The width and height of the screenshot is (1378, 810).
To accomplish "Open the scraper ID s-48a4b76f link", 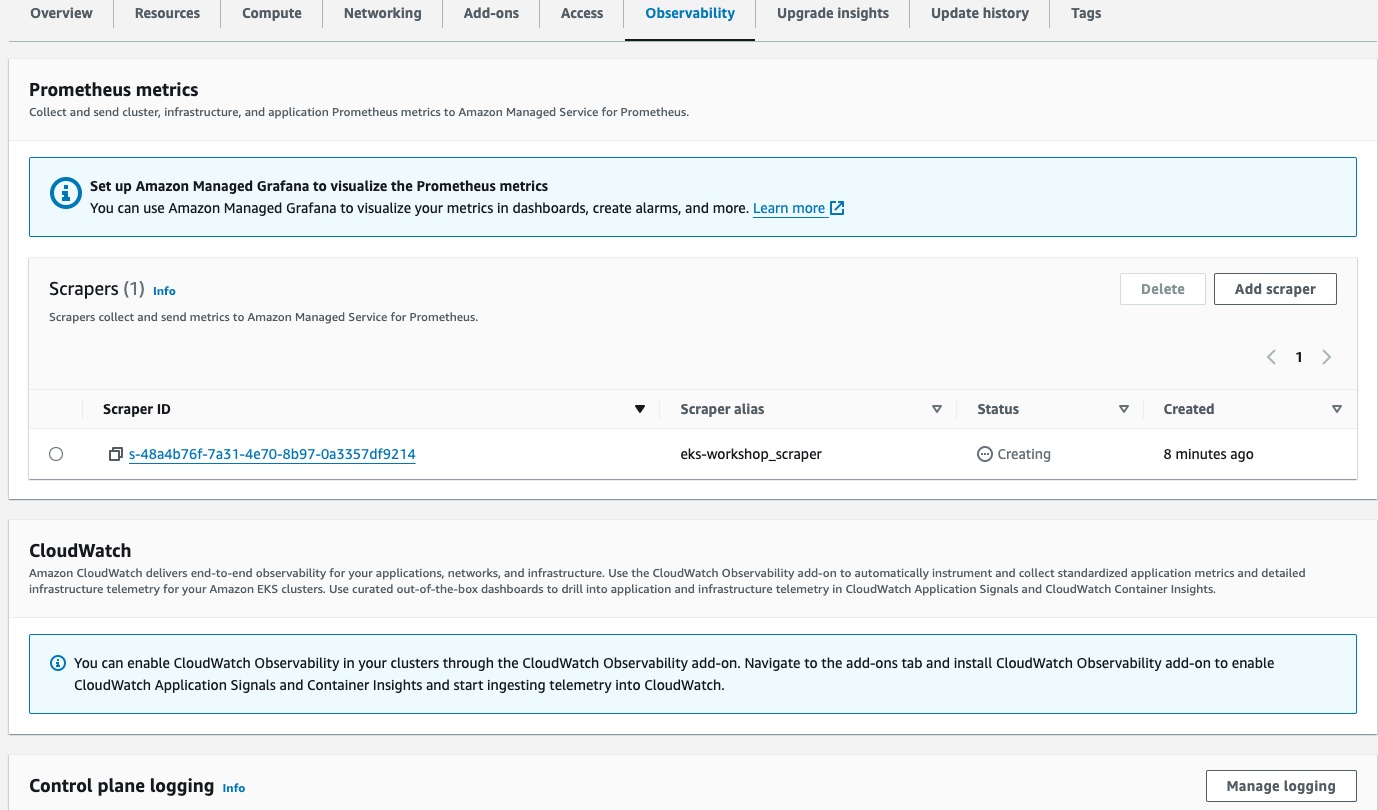I will point(272,454).
